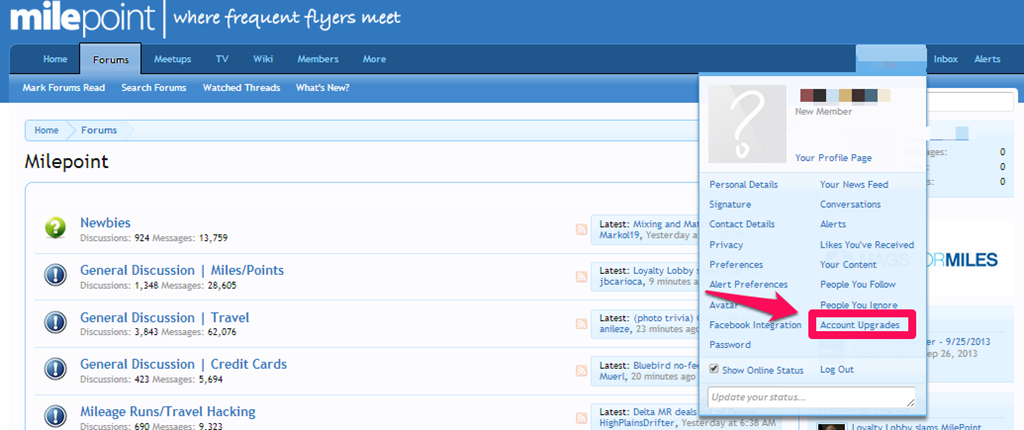Open latest thread Delta MR deals
This screenshot has height=430, width=1024.
click(665, 412)
